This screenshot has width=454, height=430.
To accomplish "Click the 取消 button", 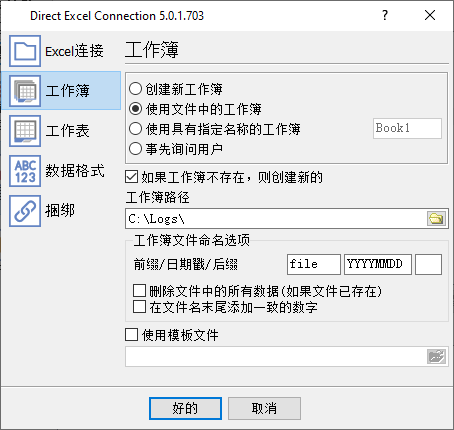I will (264, 408).
